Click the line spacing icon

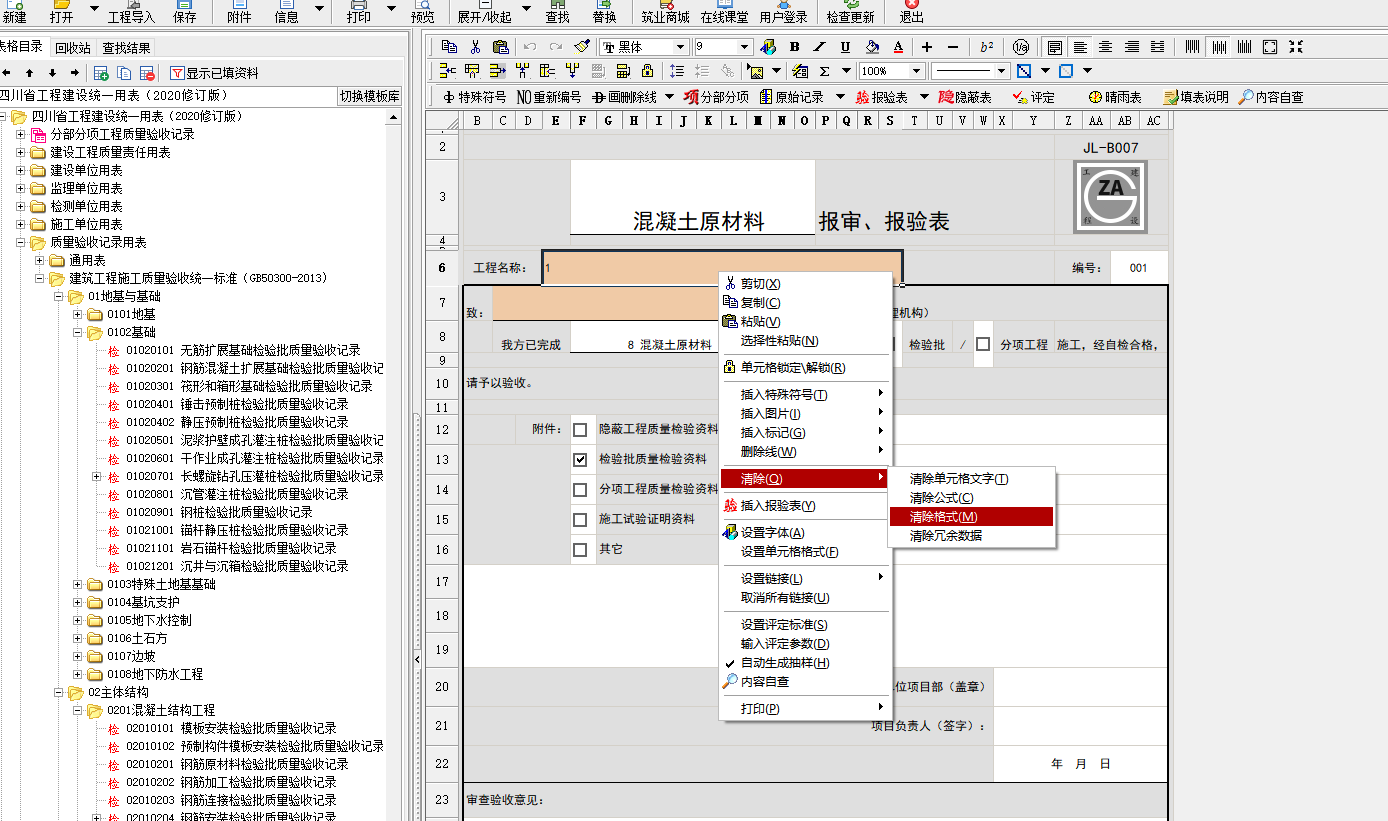(677, 71)
